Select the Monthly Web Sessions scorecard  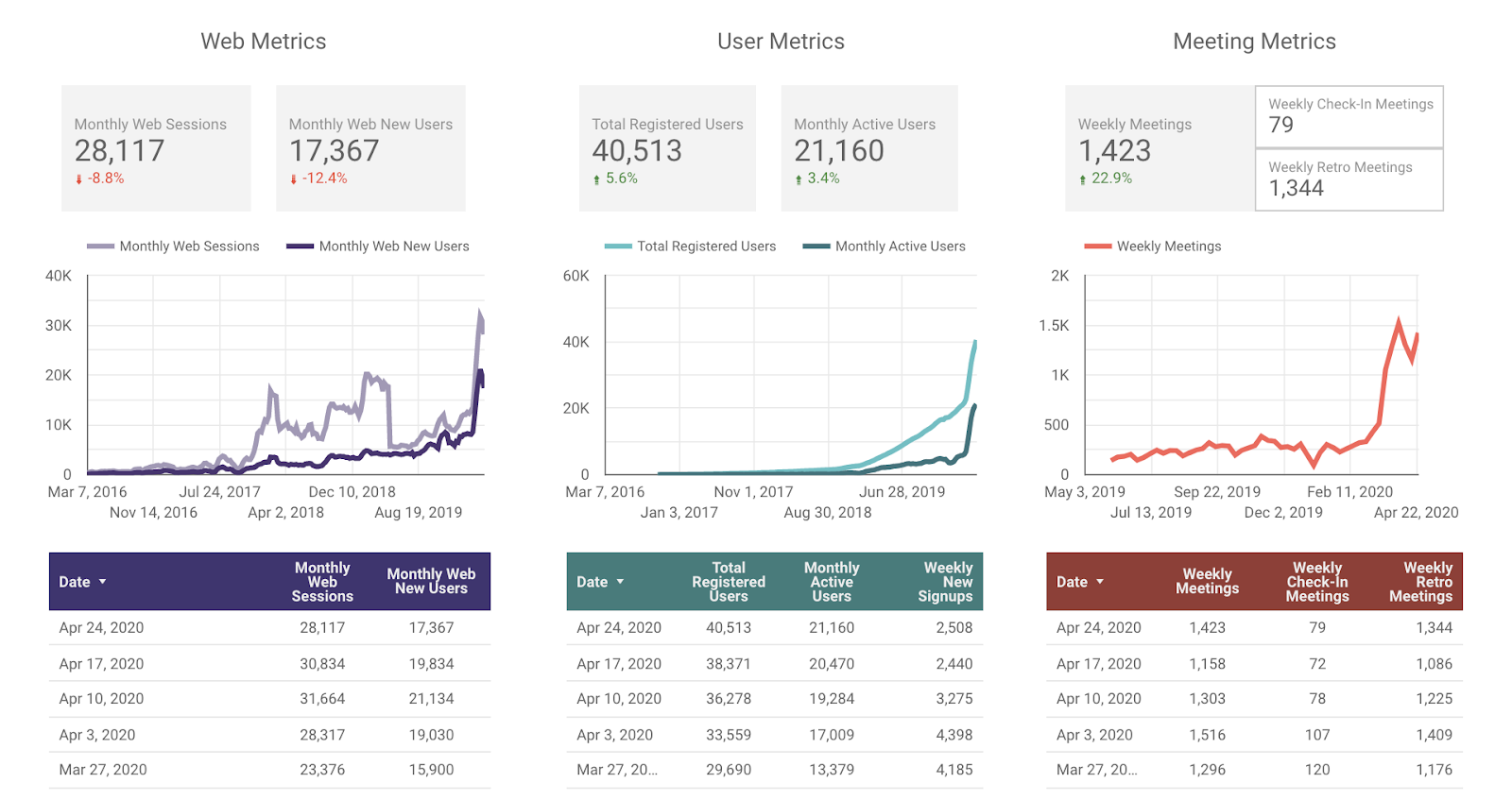click(156, 148)
